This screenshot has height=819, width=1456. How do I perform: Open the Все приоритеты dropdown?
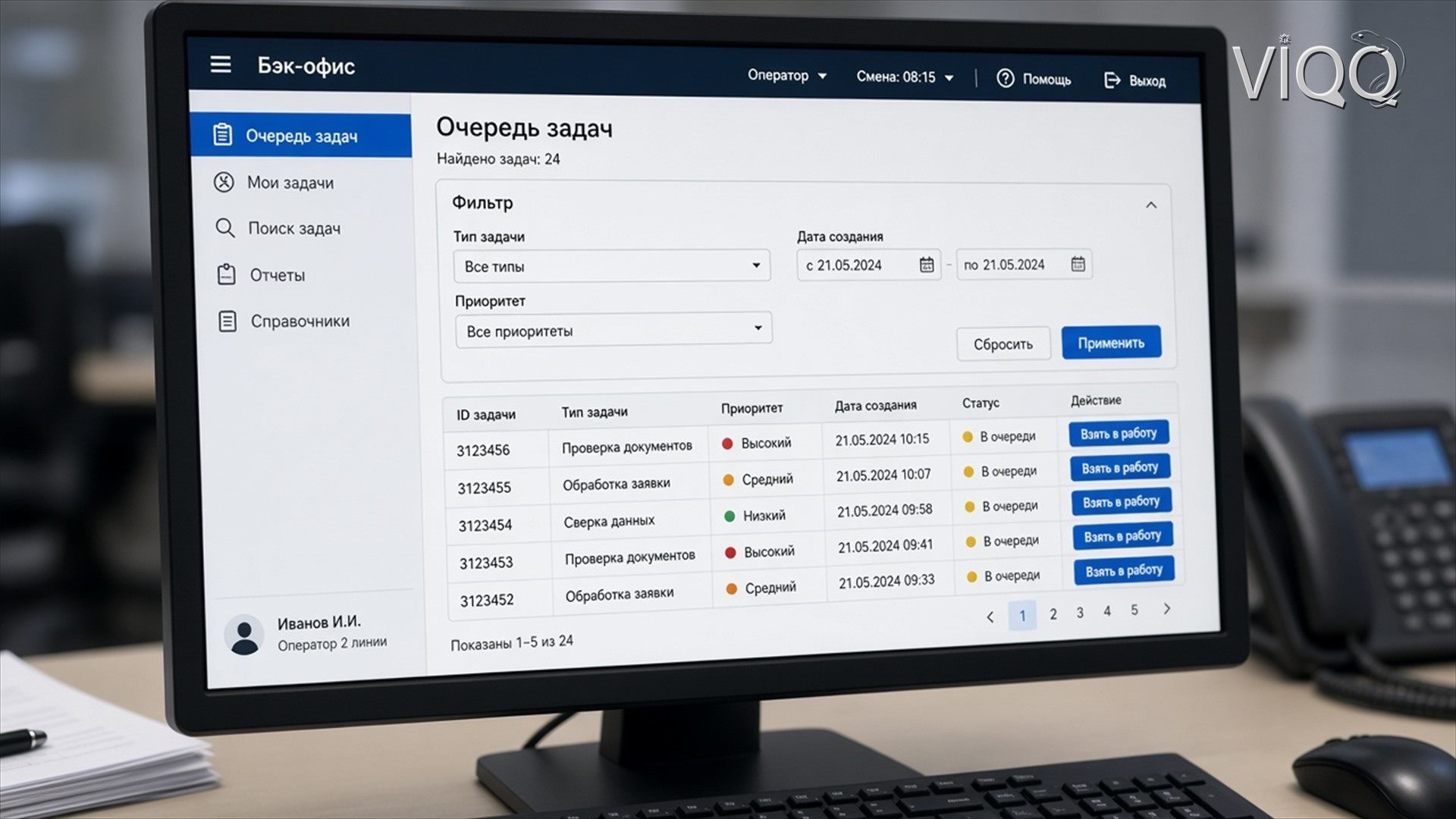(613, 330)
